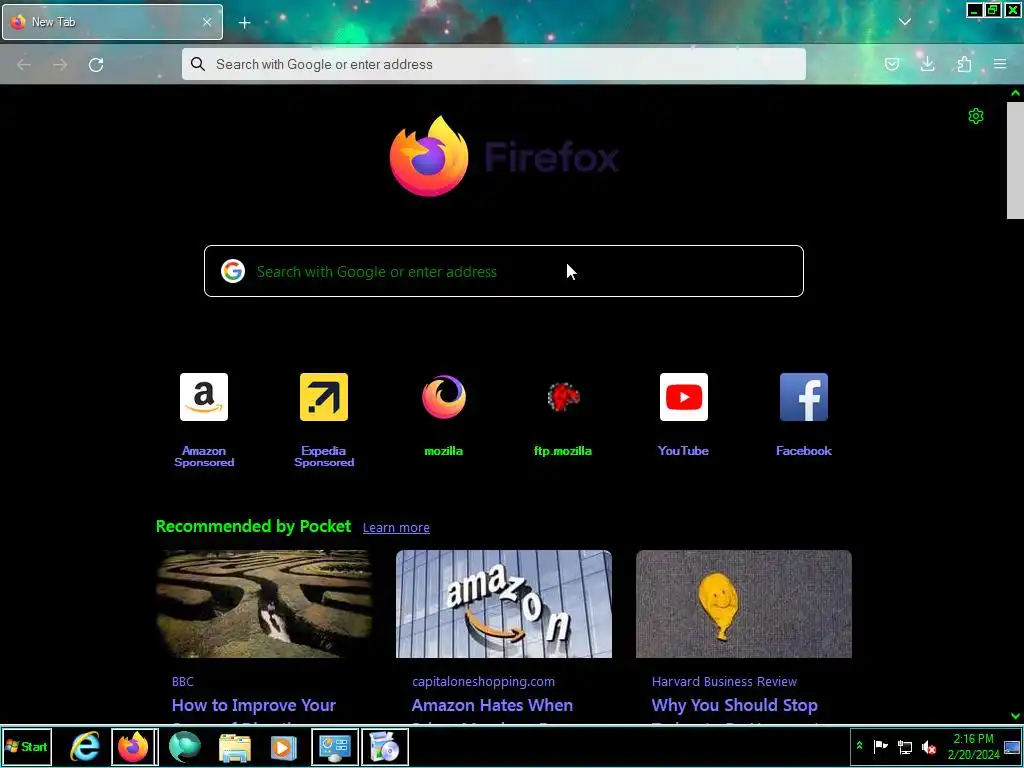Close the New Tab tab

[206, 22]
